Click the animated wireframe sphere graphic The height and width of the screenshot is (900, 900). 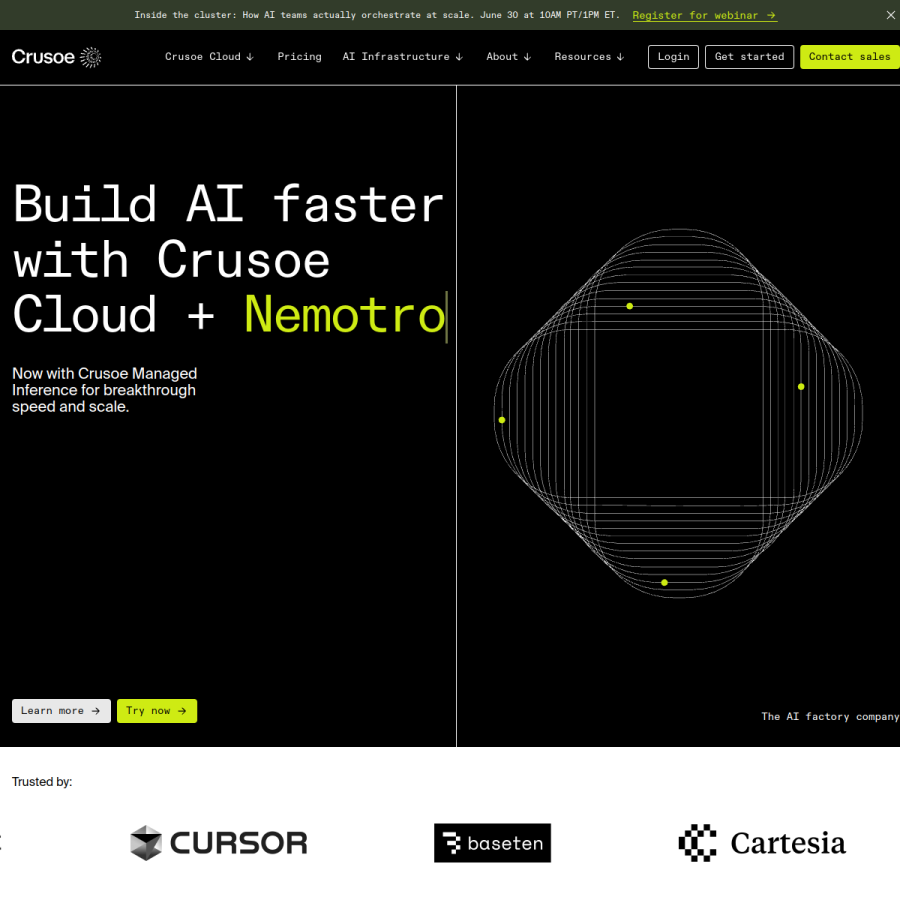(678, 413)
